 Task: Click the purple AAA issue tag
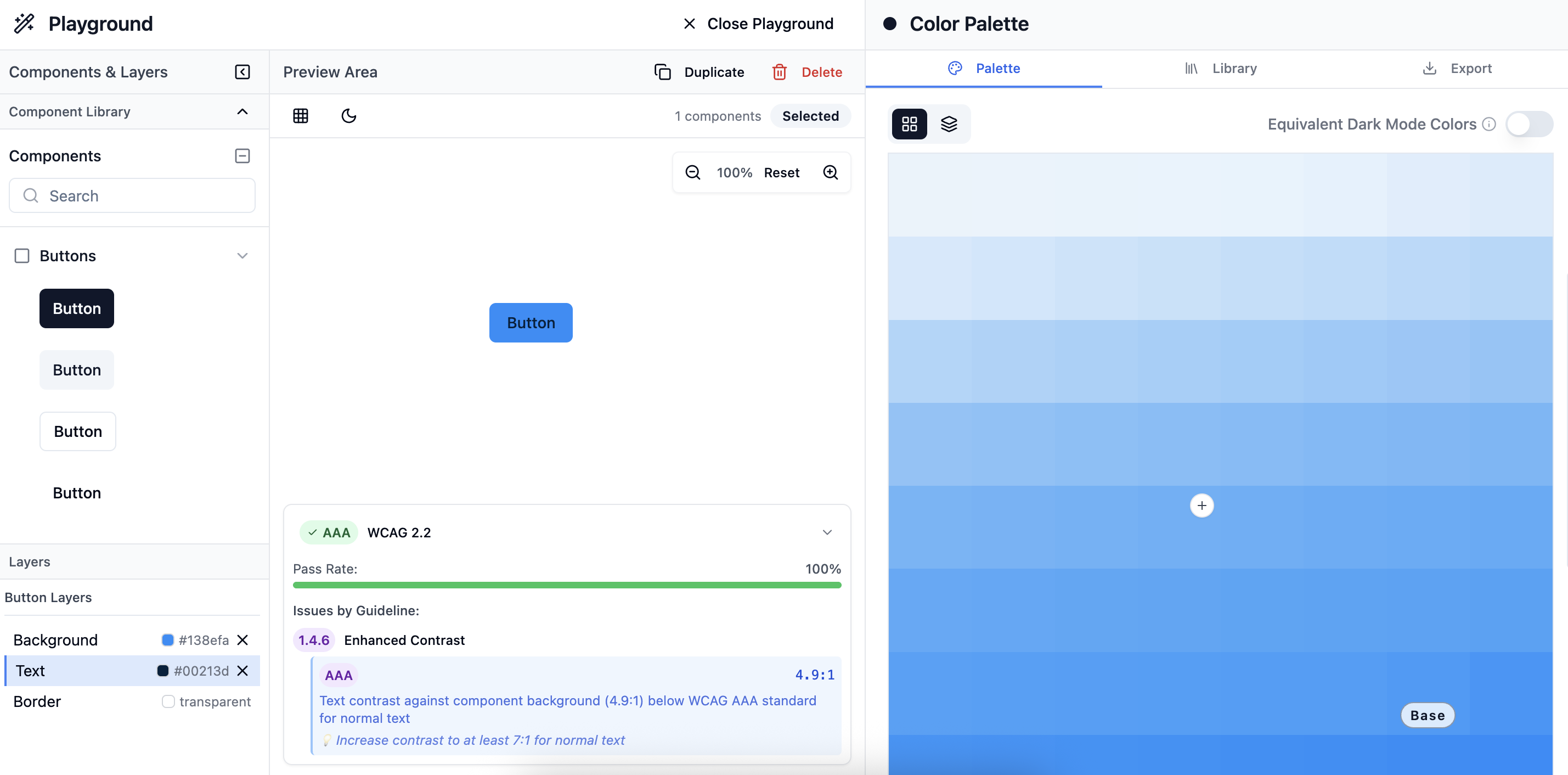[x=339, y=675]
